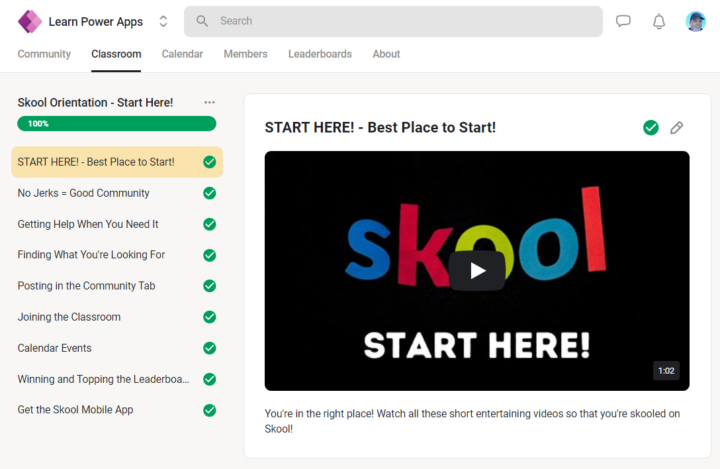Click the 100% course progress bar
Screen dimensions: 720x469
117,124
